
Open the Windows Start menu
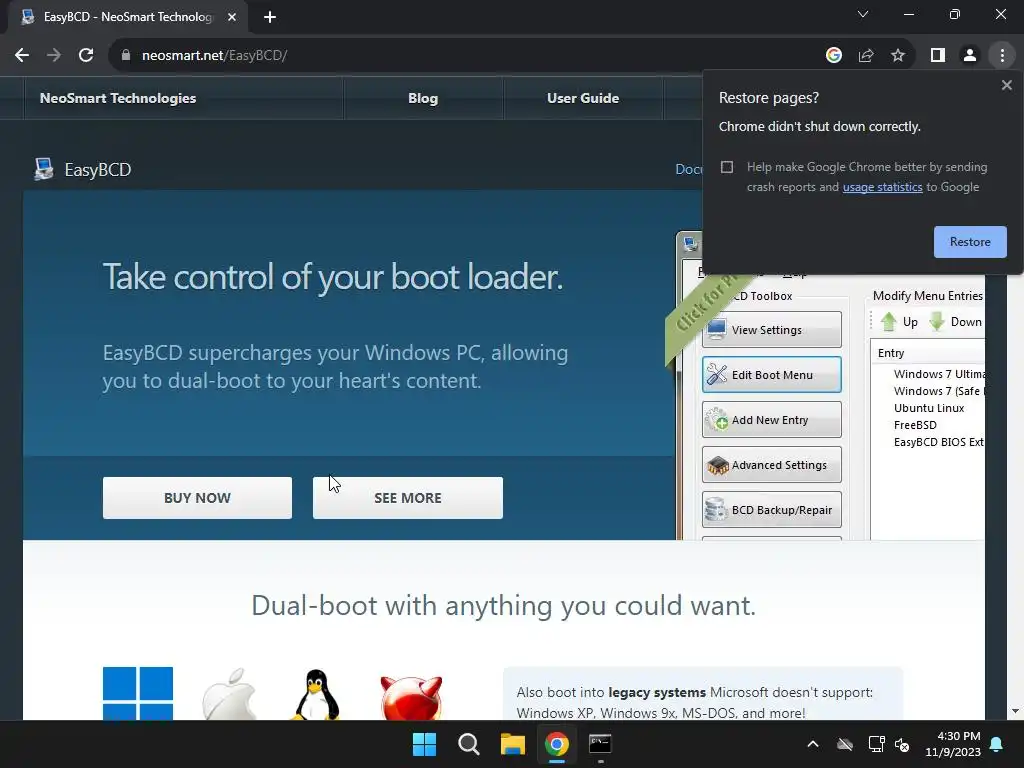tap(424, 744)
